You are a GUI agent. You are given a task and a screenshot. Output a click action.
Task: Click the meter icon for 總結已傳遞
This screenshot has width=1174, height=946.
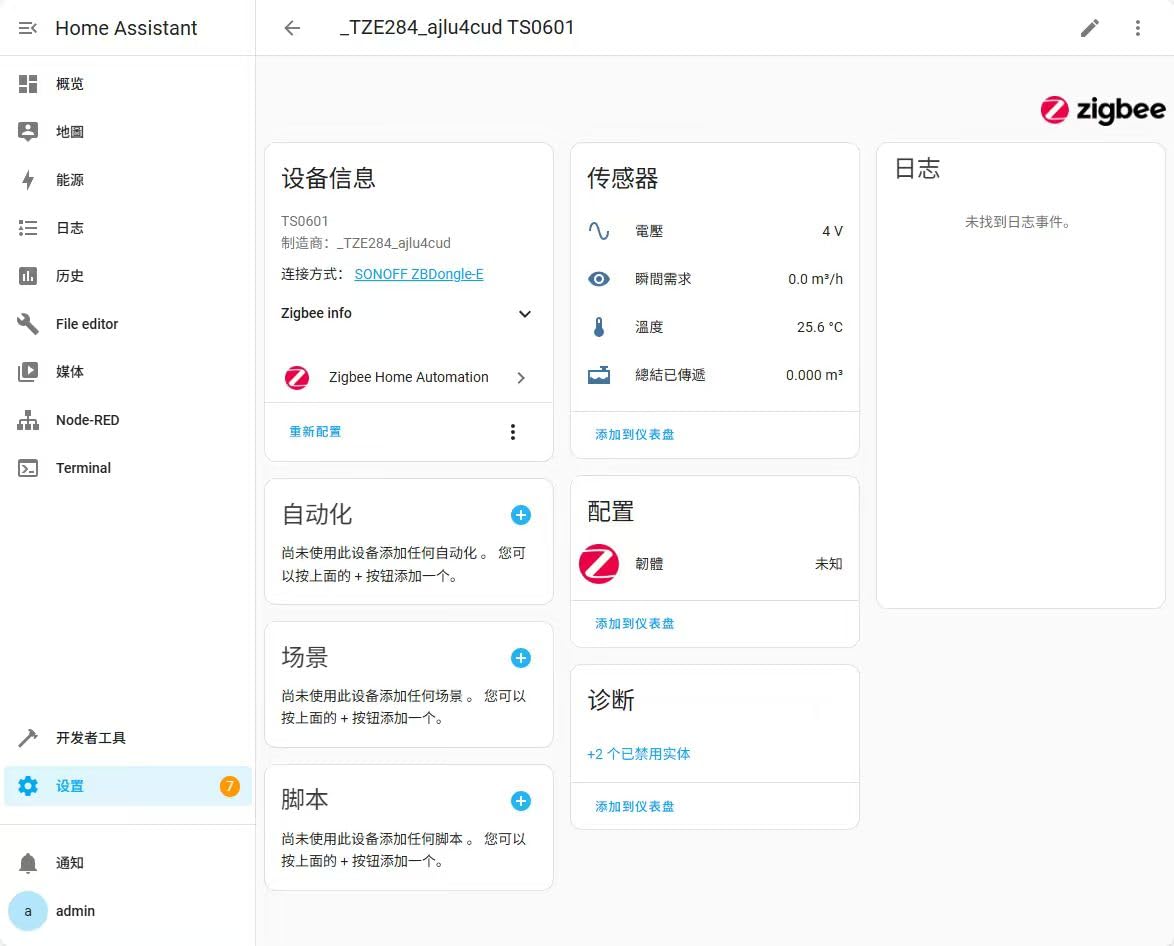(598, 375)
